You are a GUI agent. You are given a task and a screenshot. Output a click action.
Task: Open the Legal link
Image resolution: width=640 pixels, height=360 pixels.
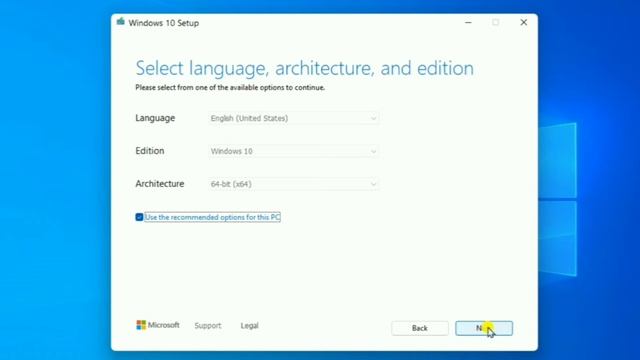[249, 326]
